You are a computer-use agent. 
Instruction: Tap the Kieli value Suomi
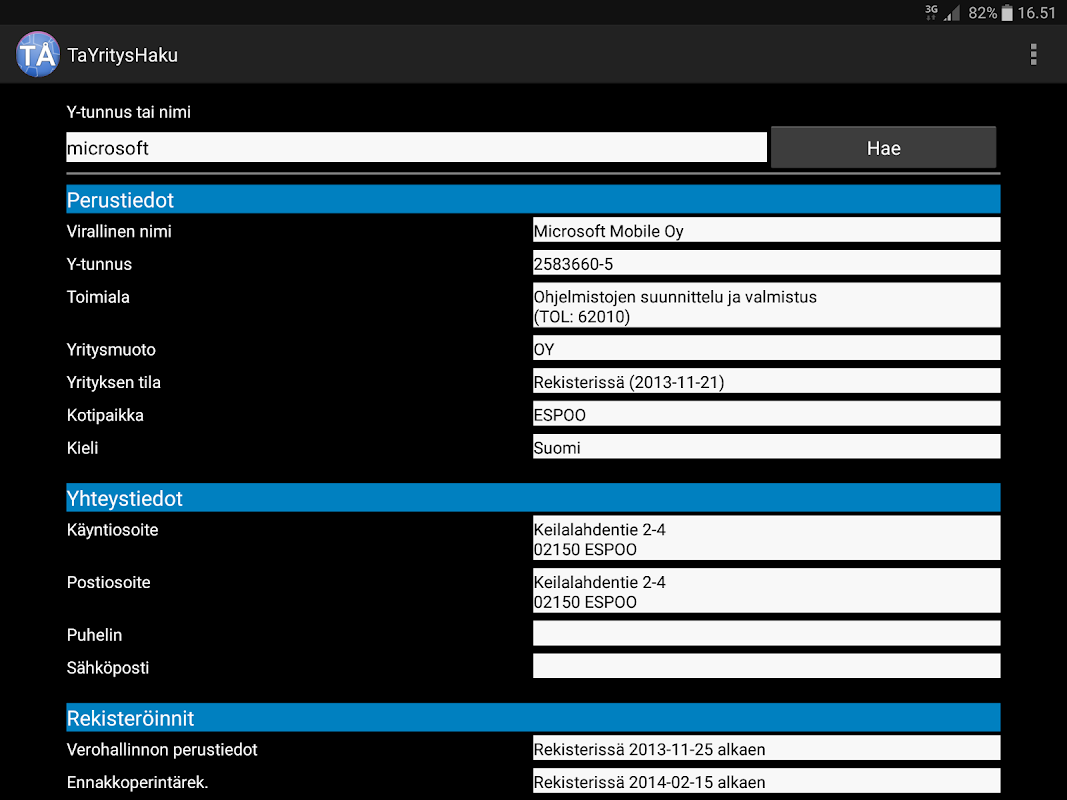766,446
